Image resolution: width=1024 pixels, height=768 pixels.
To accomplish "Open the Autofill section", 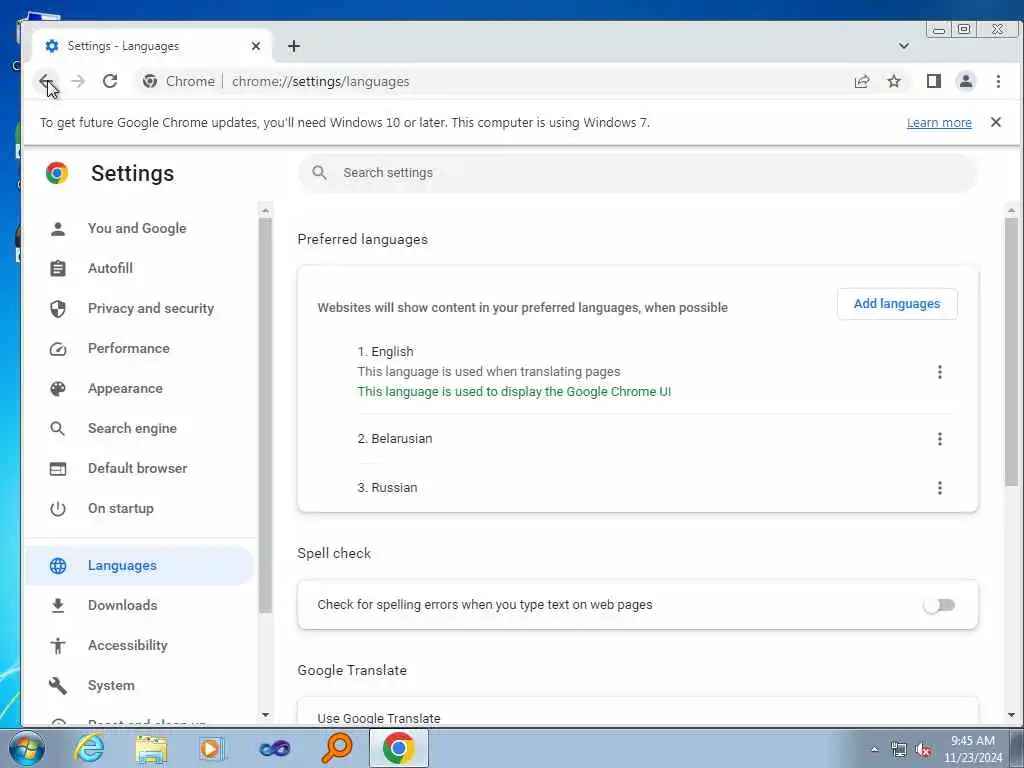I will (110, 268).
